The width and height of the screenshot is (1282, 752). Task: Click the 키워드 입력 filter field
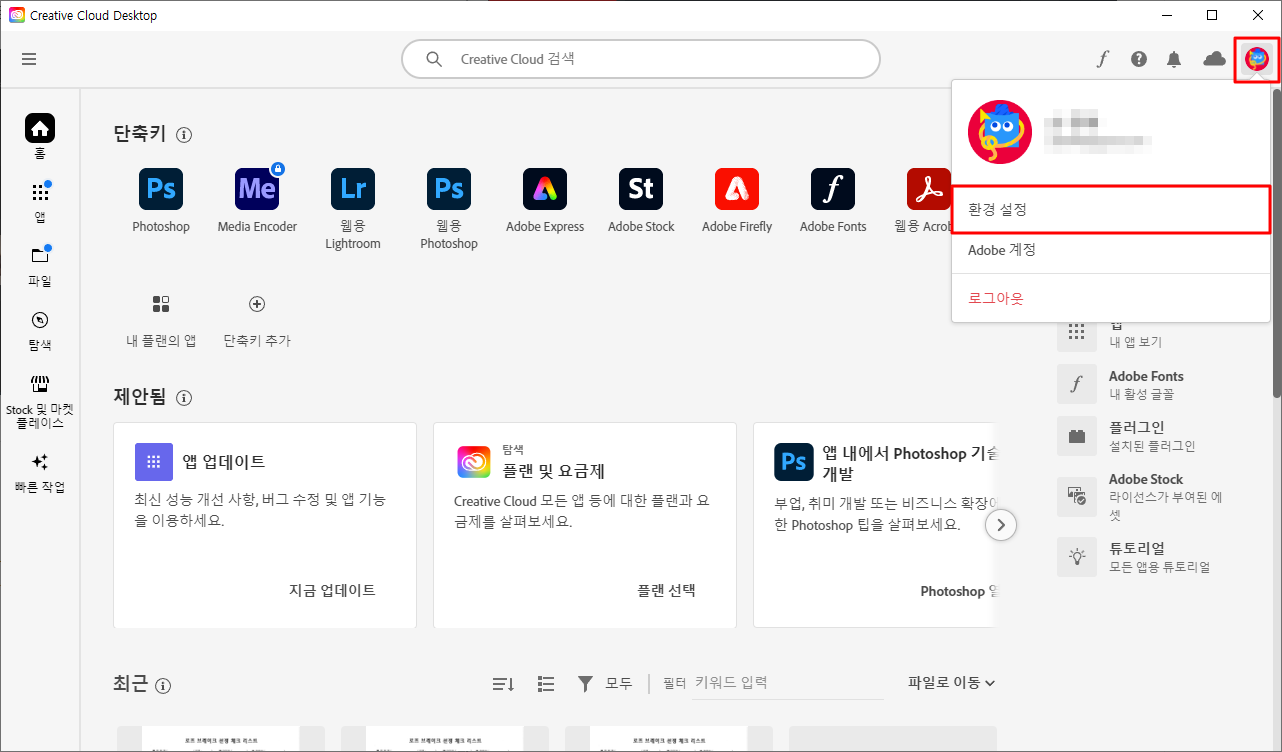pos(789,683)
